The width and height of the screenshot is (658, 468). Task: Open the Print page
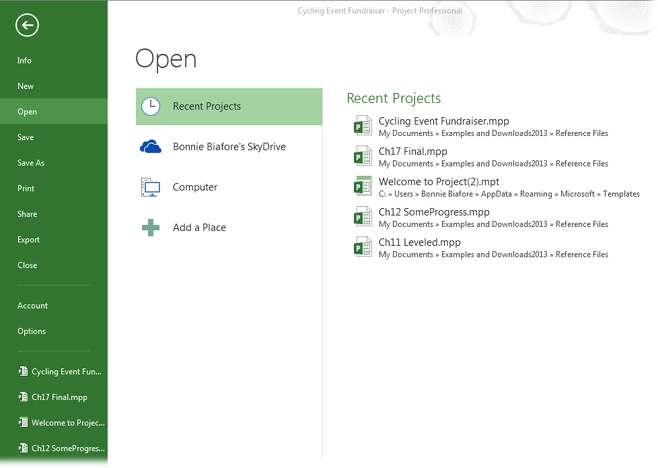[26, 188]
